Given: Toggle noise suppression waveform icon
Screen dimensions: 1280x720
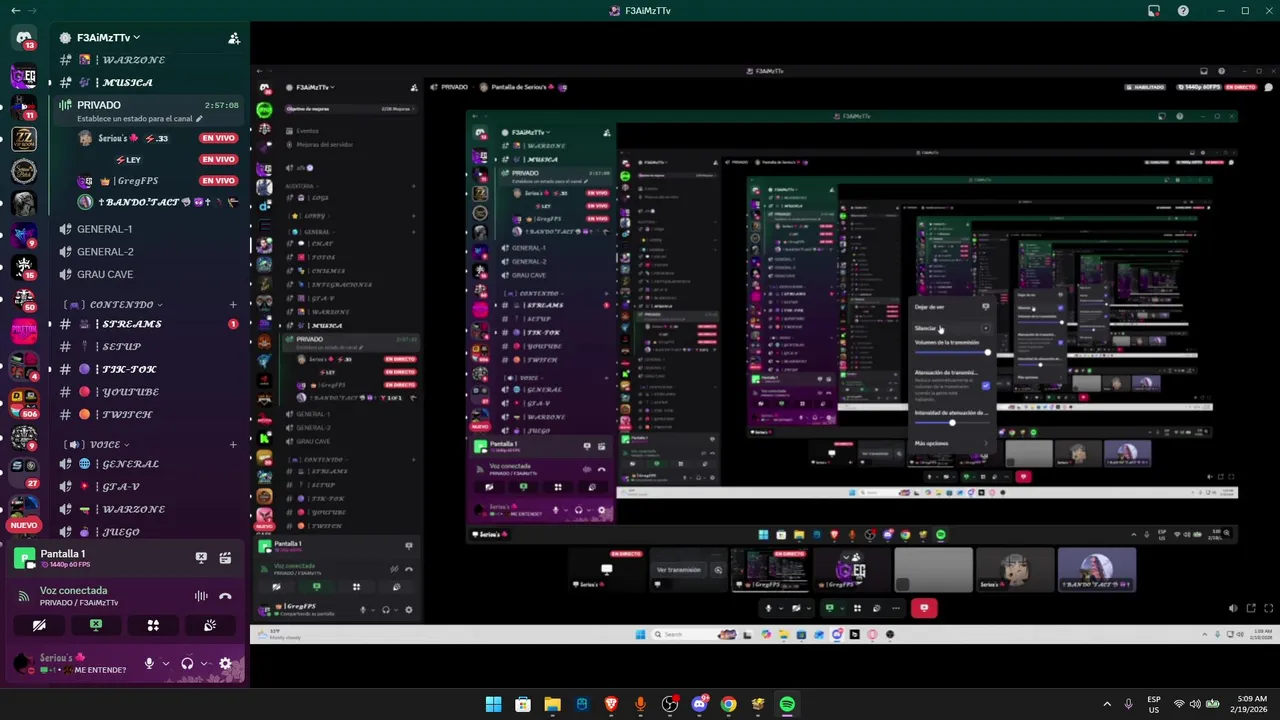Looking at the screenshot, I should (201, 596).
